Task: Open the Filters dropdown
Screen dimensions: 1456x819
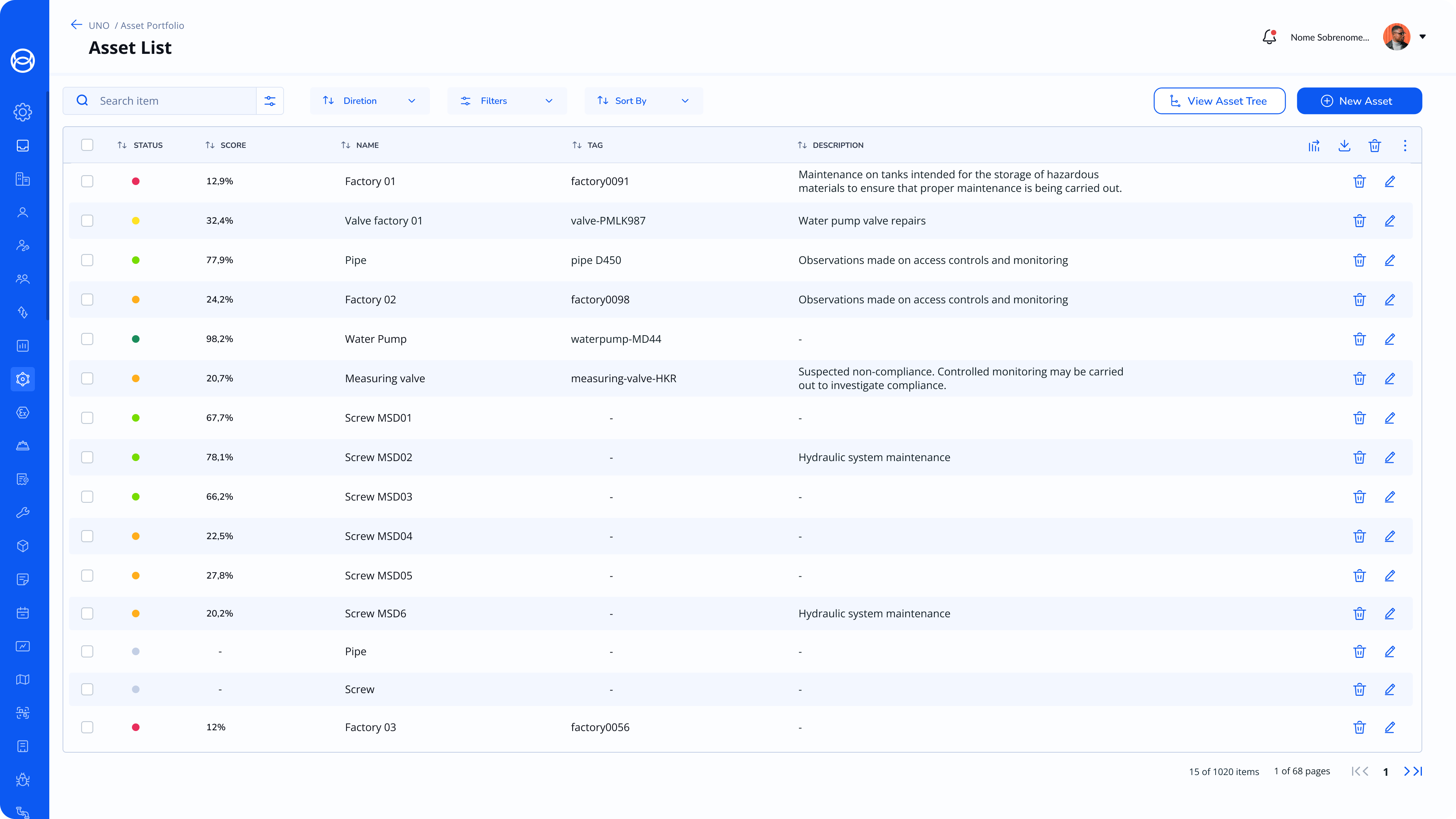Action: pyautogui.click(x=507, y=100)
